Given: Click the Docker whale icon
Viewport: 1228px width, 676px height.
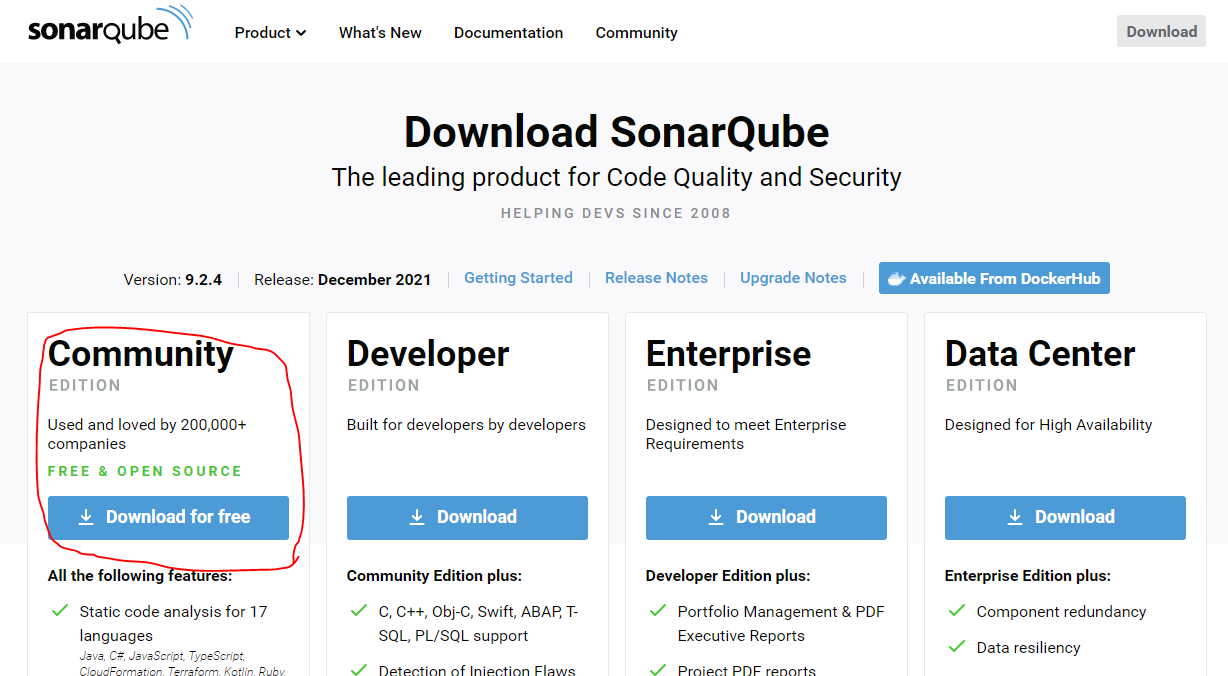Looking at the screenshot, I should 897,279.
